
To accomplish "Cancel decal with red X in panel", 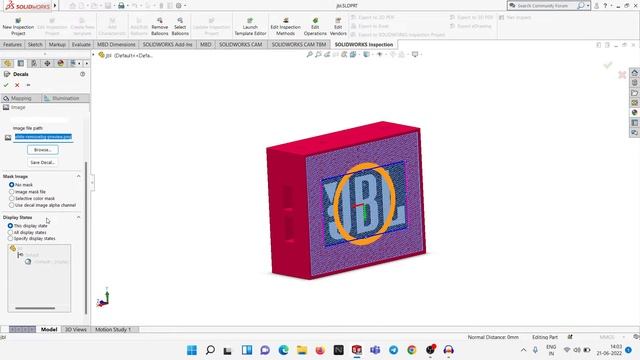I will (17, 85).
